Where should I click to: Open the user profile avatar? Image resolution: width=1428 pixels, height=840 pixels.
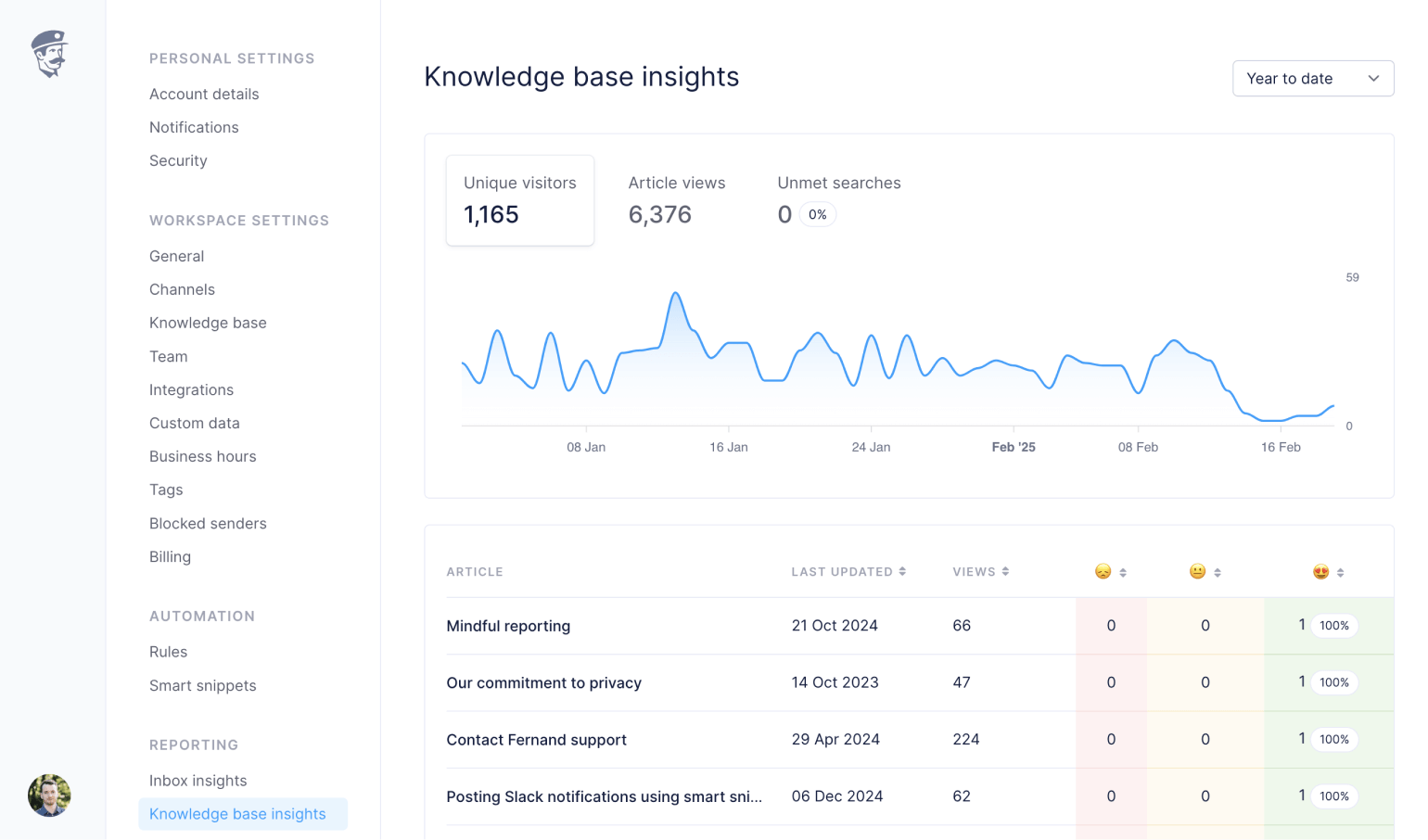49,795
